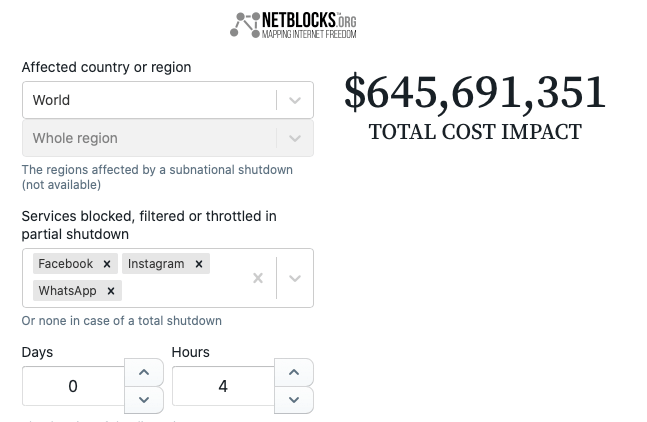Increase the Days value

[x=144, y=372]
